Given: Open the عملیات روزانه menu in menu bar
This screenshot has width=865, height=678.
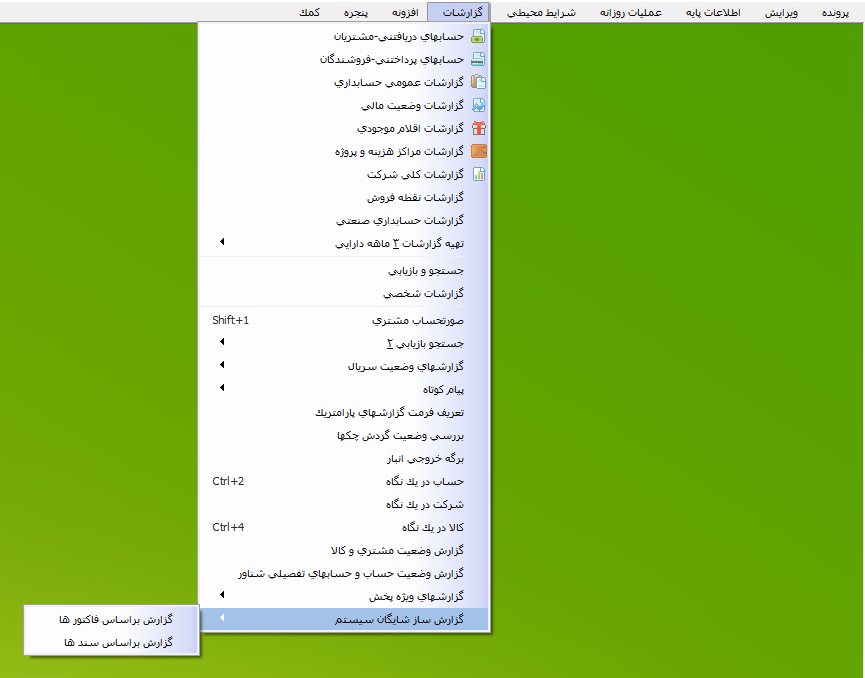Looking at the screenshot, I should click(x=631, y=13).
